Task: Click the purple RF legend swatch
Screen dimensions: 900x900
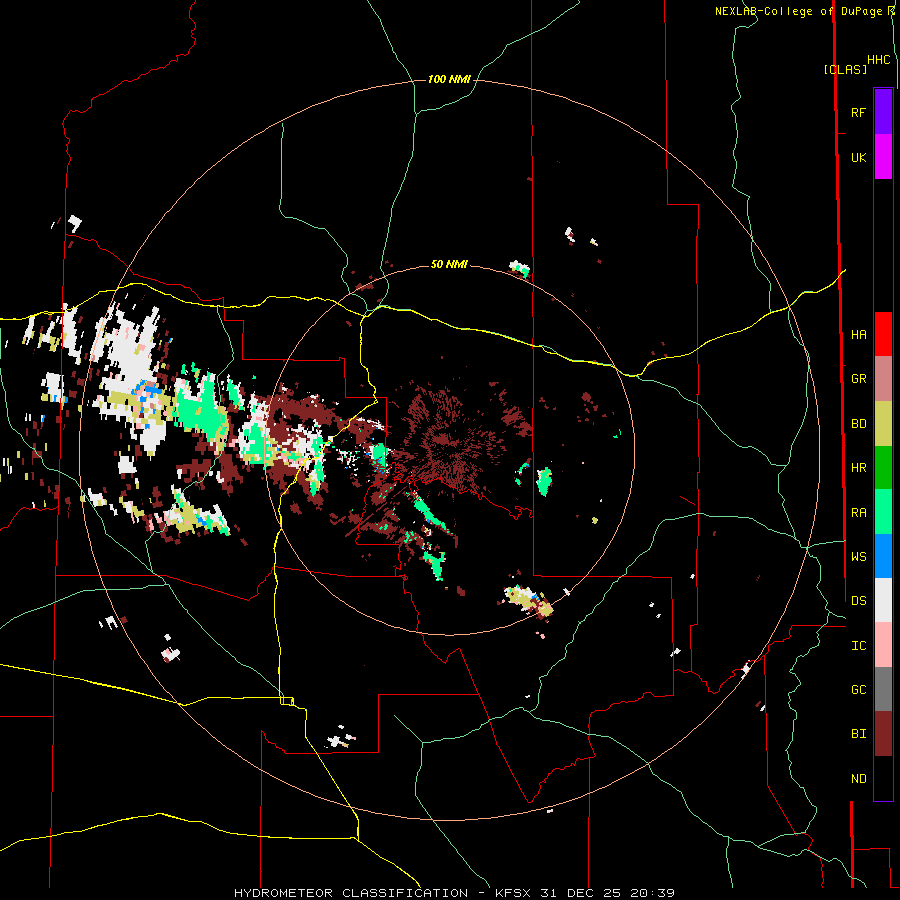Action: tap(883, 112)
